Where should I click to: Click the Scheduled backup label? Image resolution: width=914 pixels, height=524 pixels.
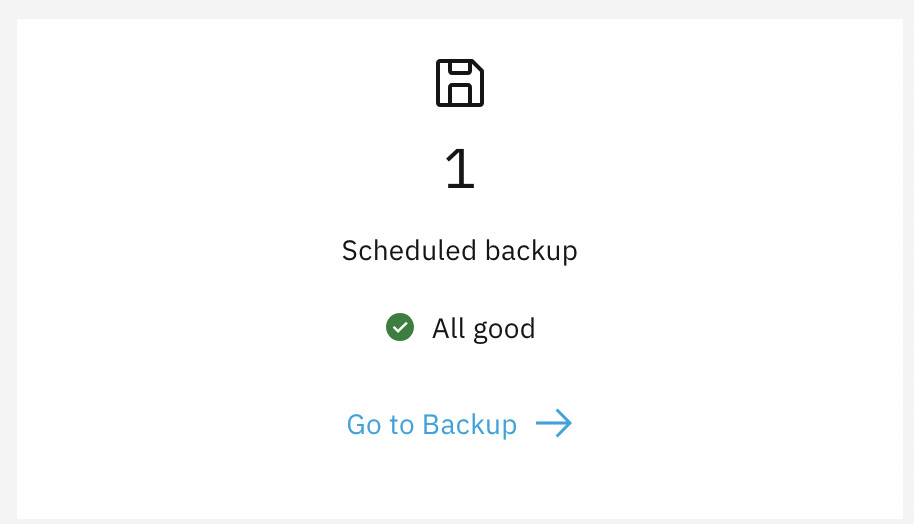click(x=459, y=251)
